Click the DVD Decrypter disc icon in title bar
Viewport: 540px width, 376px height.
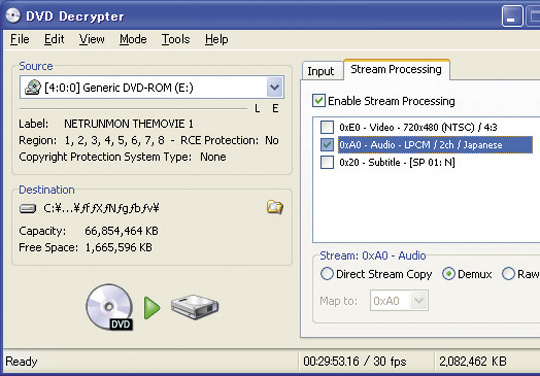13,16
